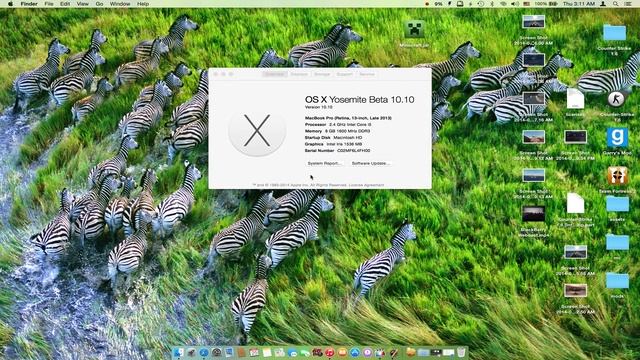
Task: Click the Startup Disk Macintosh HD line
Action: (x=333, y=138)
